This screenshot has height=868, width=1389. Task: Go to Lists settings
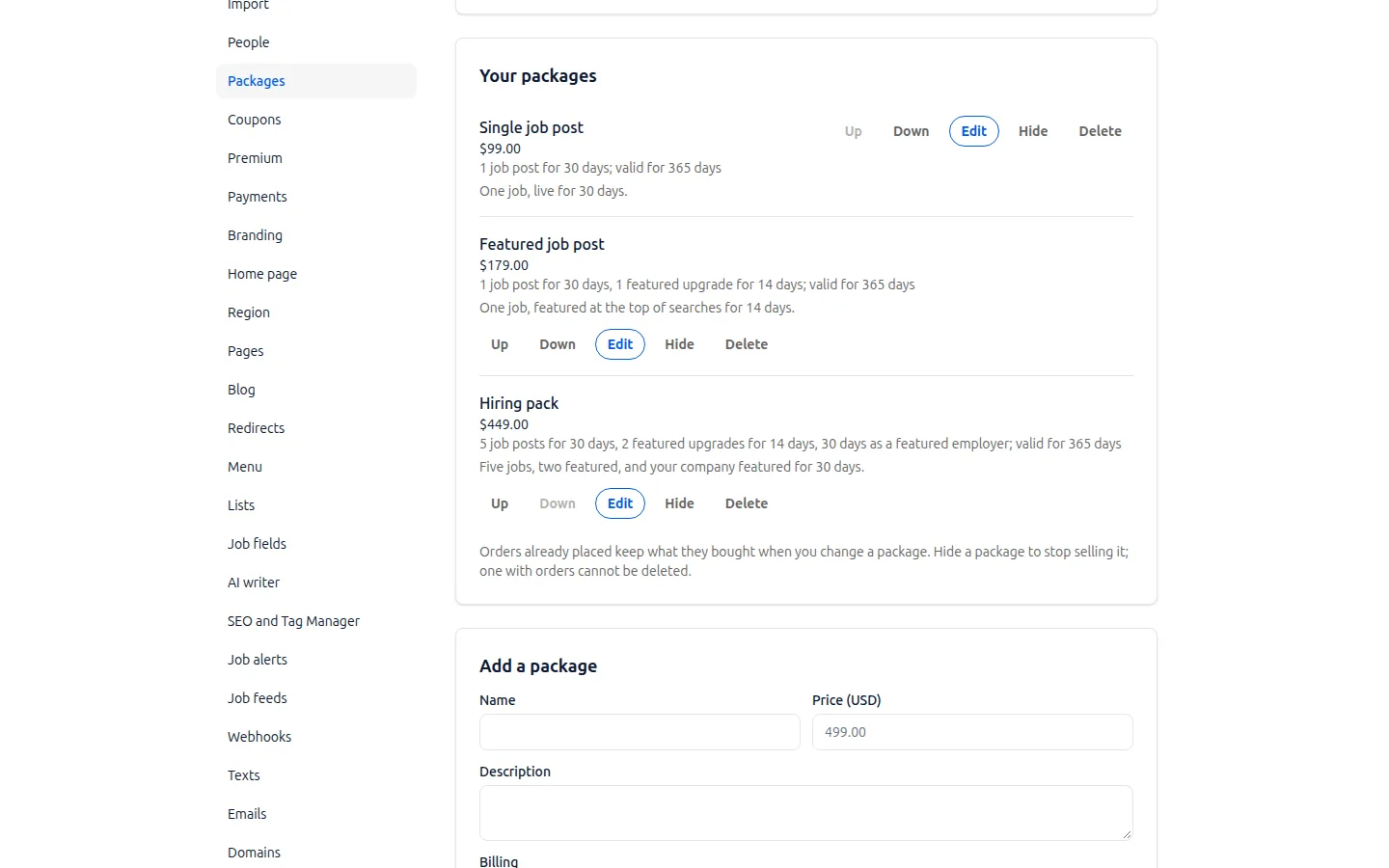tap(316, 505)
